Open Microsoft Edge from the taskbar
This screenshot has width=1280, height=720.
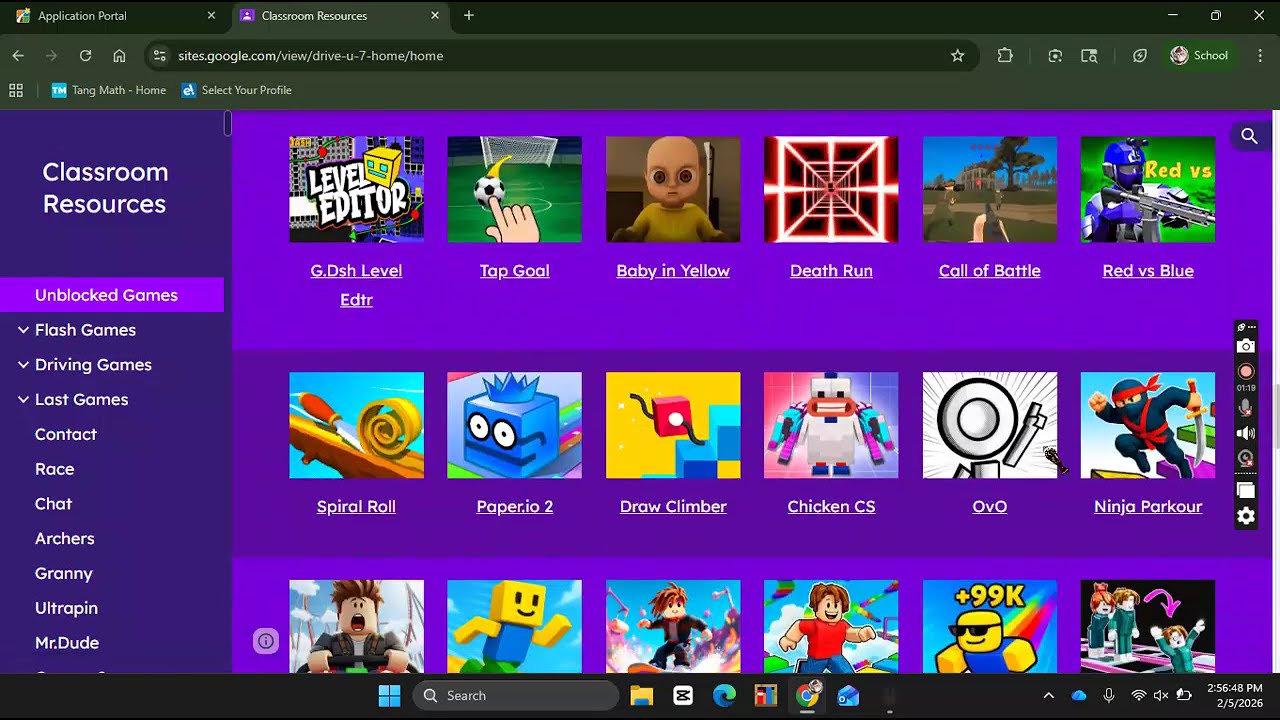pos(725,696)
